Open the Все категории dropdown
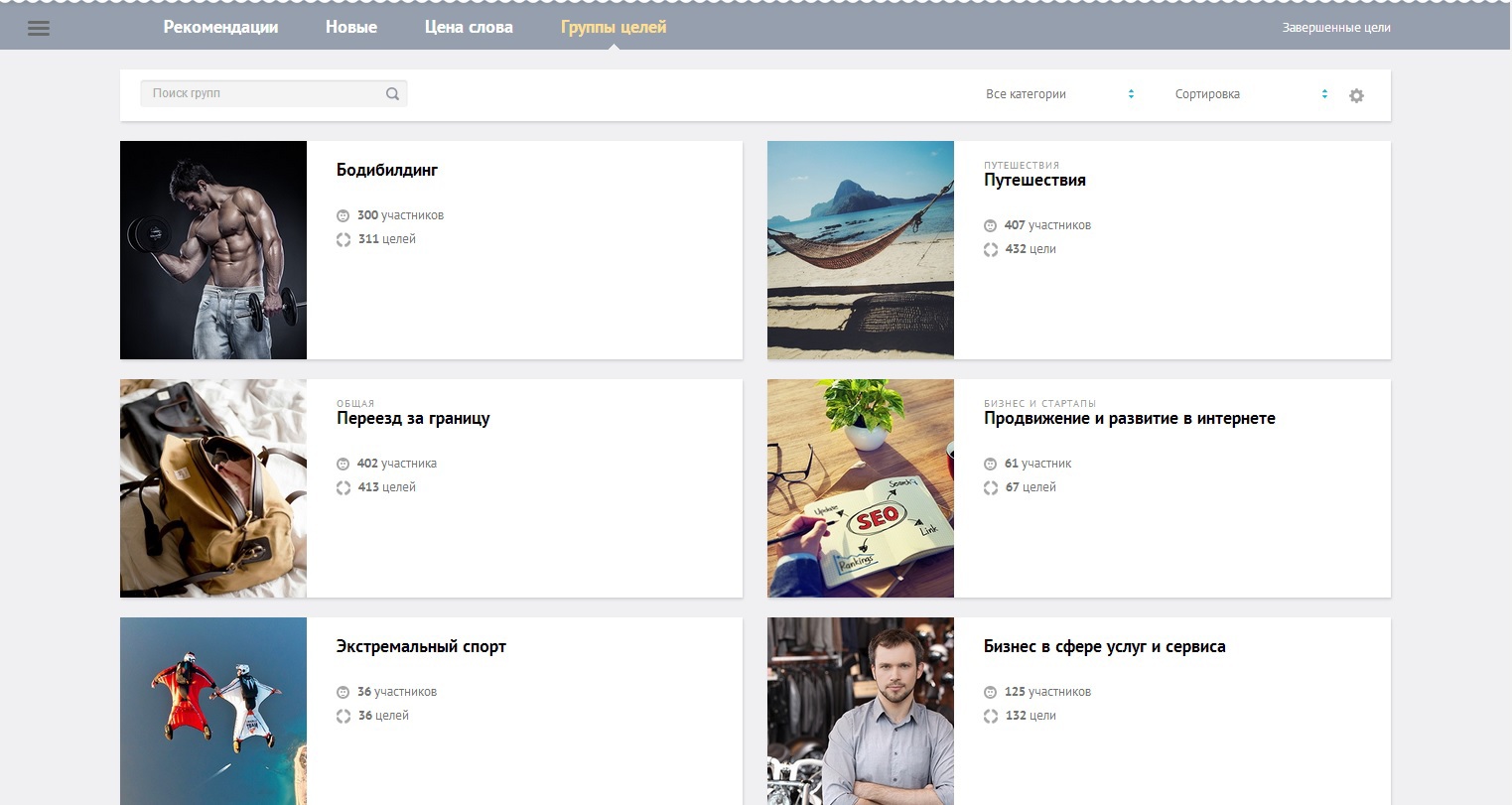This screenshot has width=1512, height=805. pos(1028,93)
